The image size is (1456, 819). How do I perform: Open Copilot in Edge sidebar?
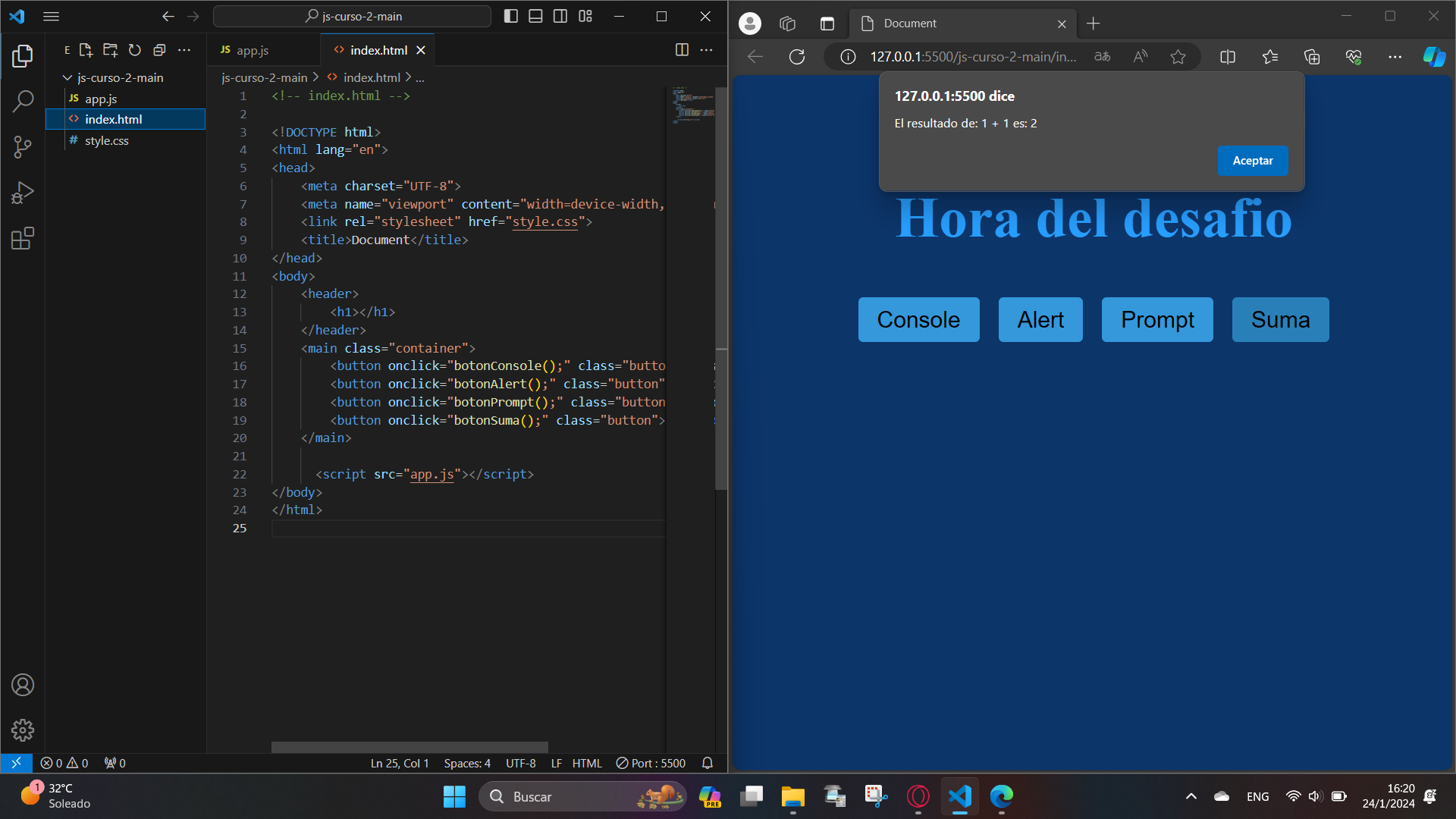1434,57
